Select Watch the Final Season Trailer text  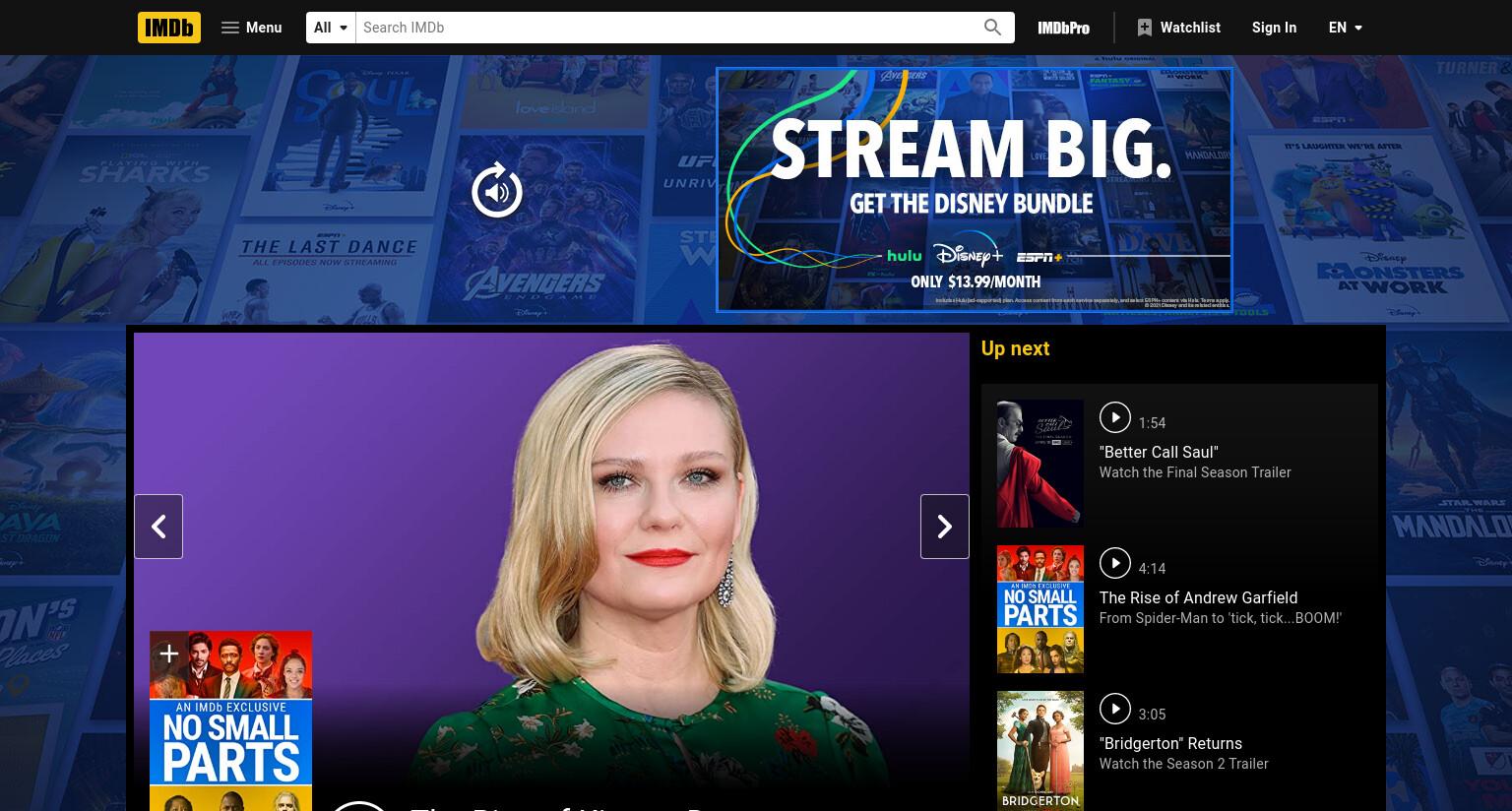[1195, 472]
